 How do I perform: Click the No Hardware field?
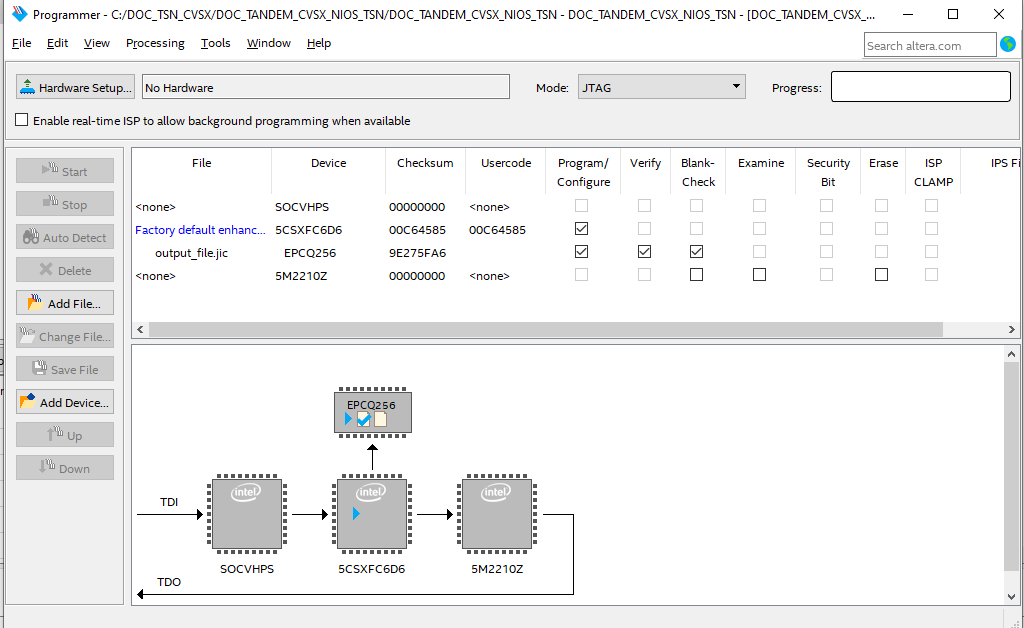click(x=326, y=87)
